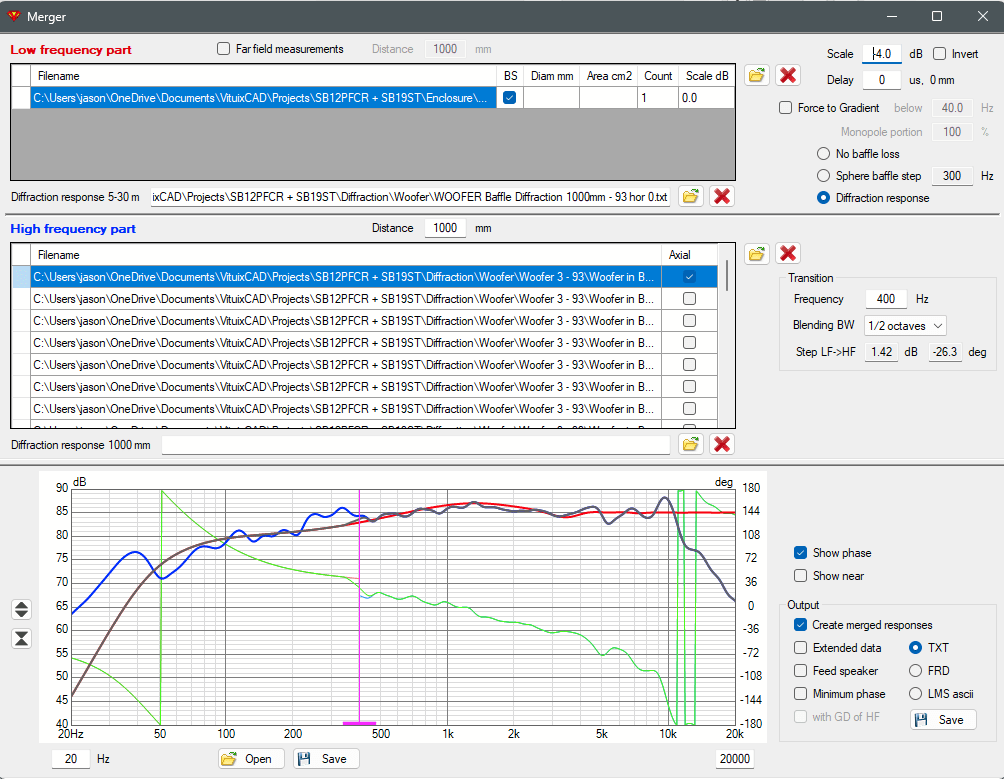Click Transition Frequency input field
This screenshot has height=779, width=1004.
[x=886, y=299]
